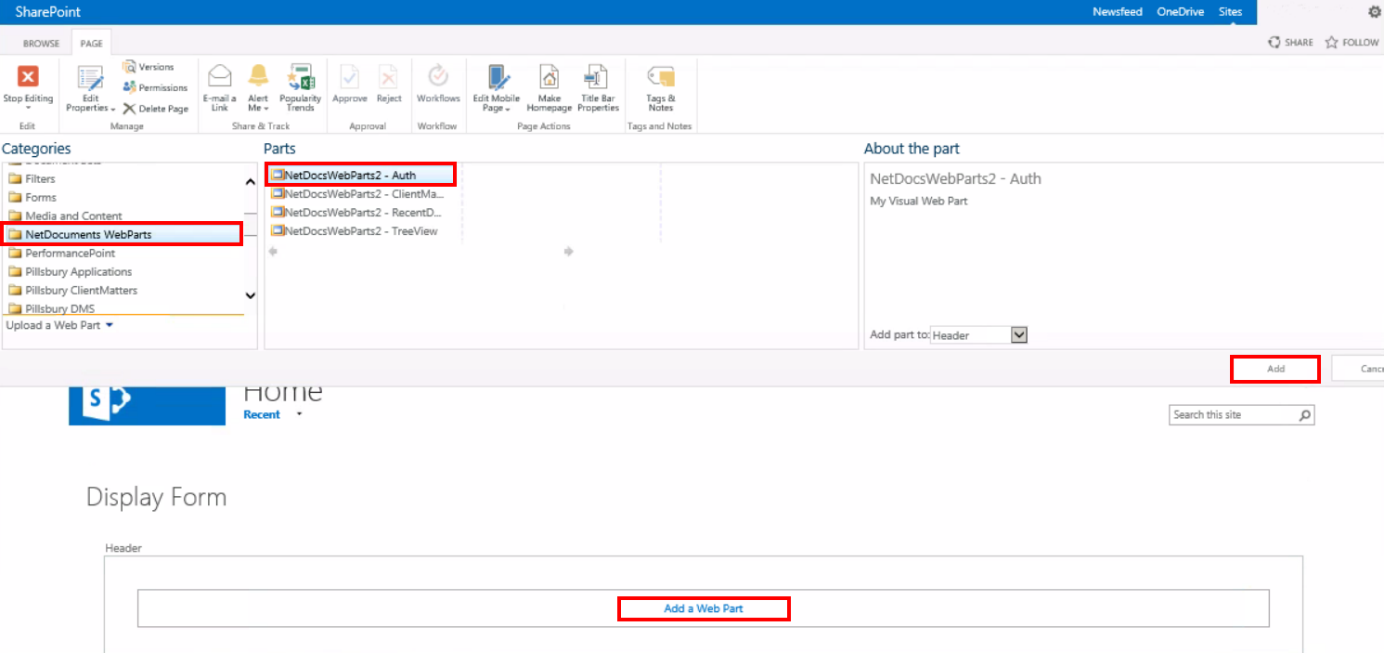This screenshot has height=653, width=1384.
Task: Open the Add part to dropdown
Action: click(x=979, y=335)
